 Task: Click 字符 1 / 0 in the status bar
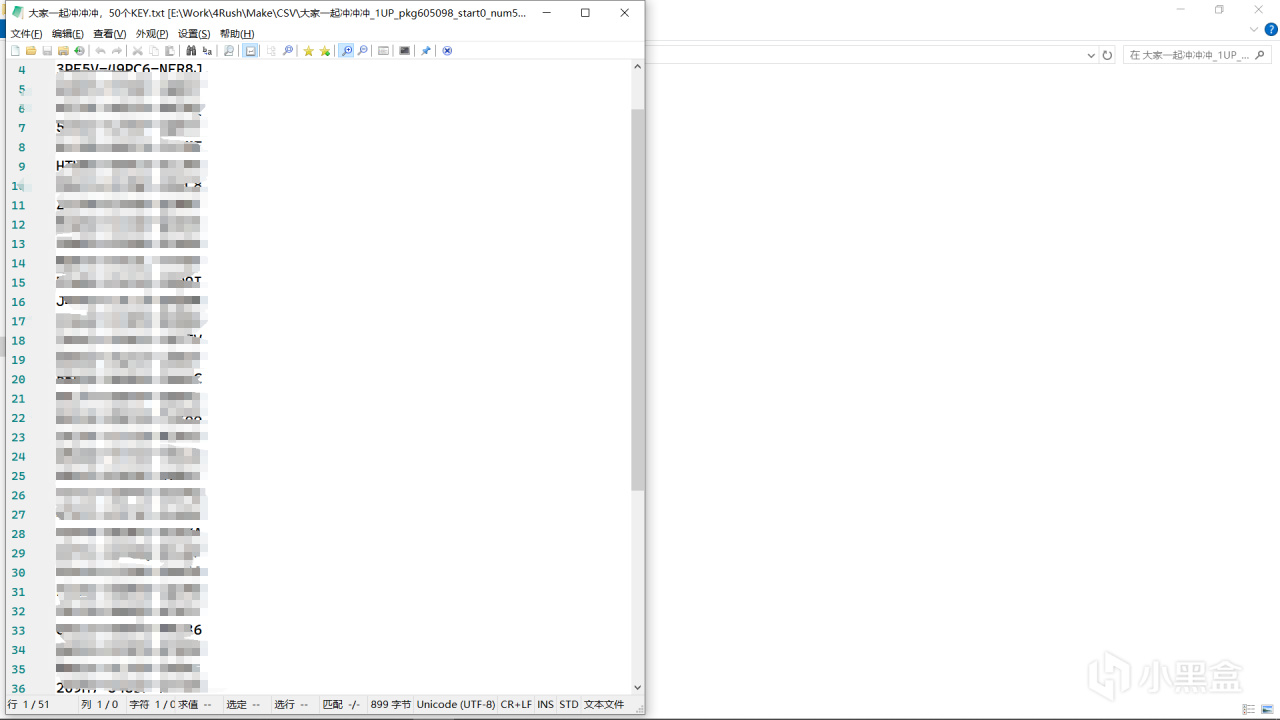[x=152, y=705]
